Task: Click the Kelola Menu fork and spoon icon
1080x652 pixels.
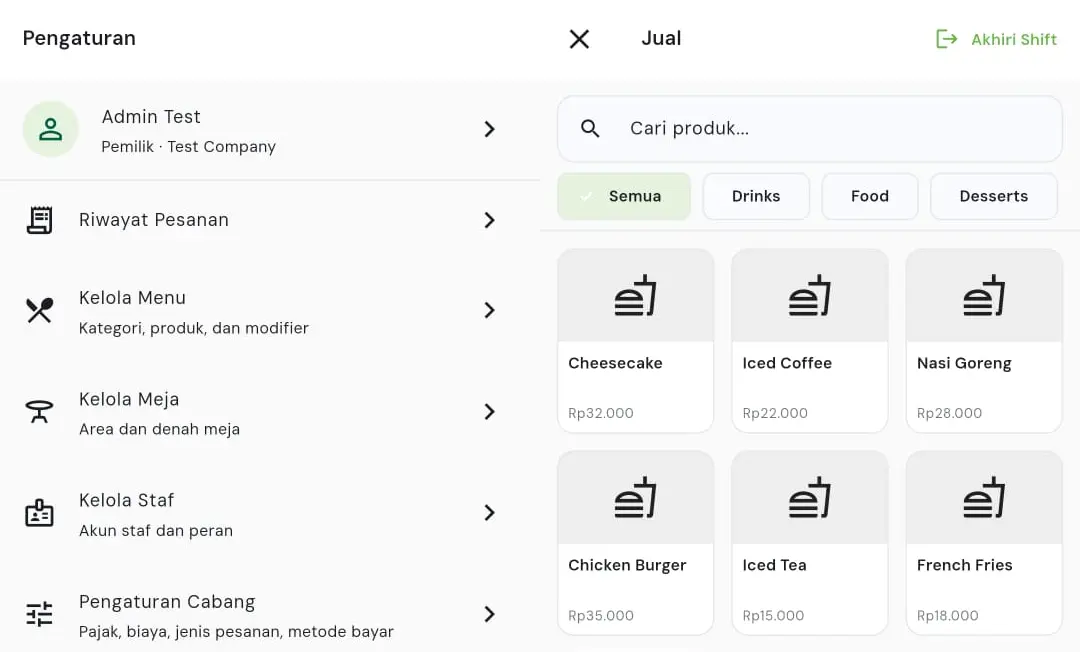Action: point(39,311)
